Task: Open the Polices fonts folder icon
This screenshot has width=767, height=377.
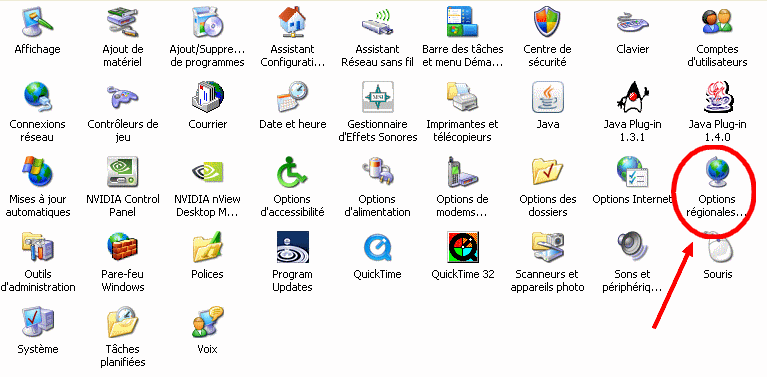Action: coord(207,247)
